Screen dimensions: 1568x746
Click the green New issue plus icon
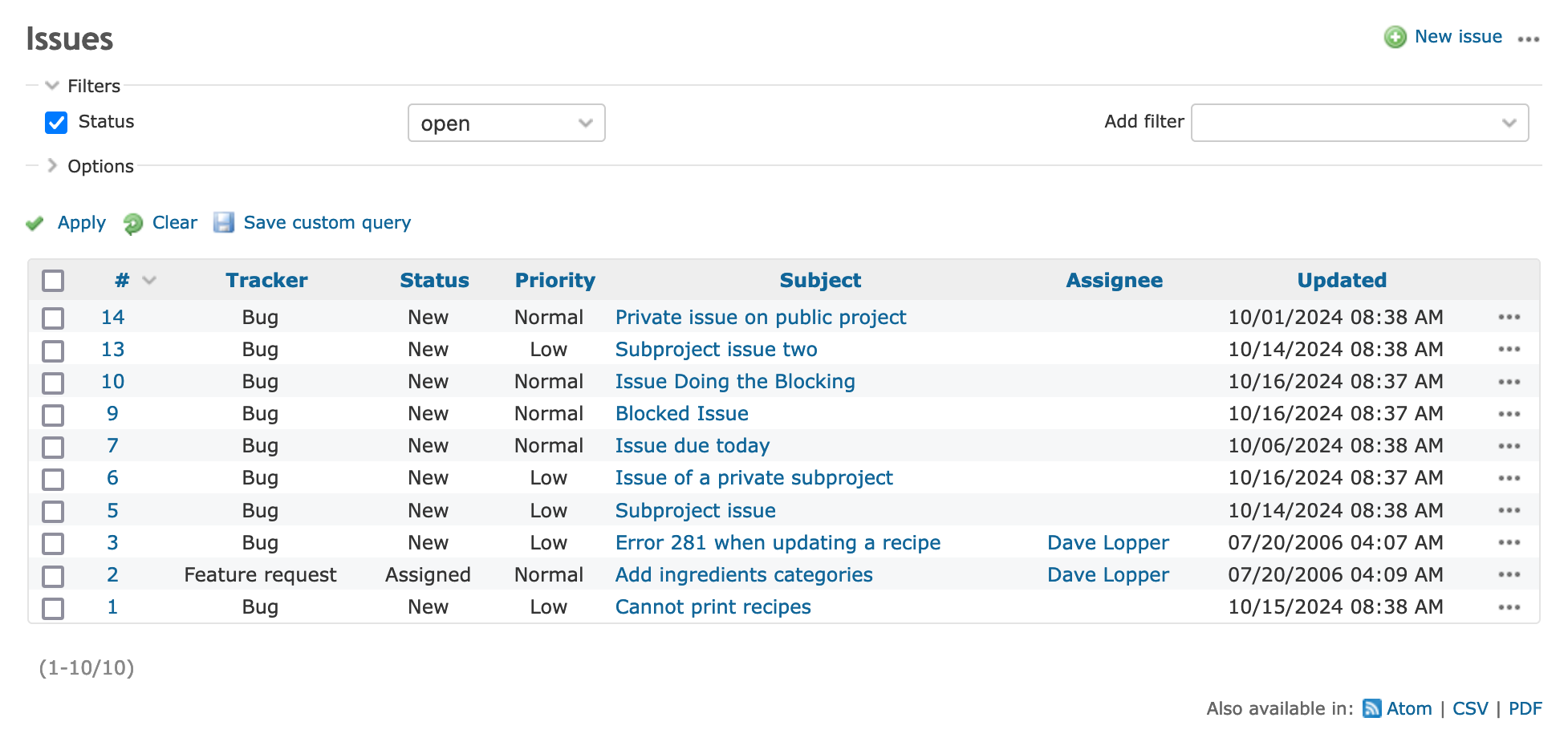point(1394,37)
